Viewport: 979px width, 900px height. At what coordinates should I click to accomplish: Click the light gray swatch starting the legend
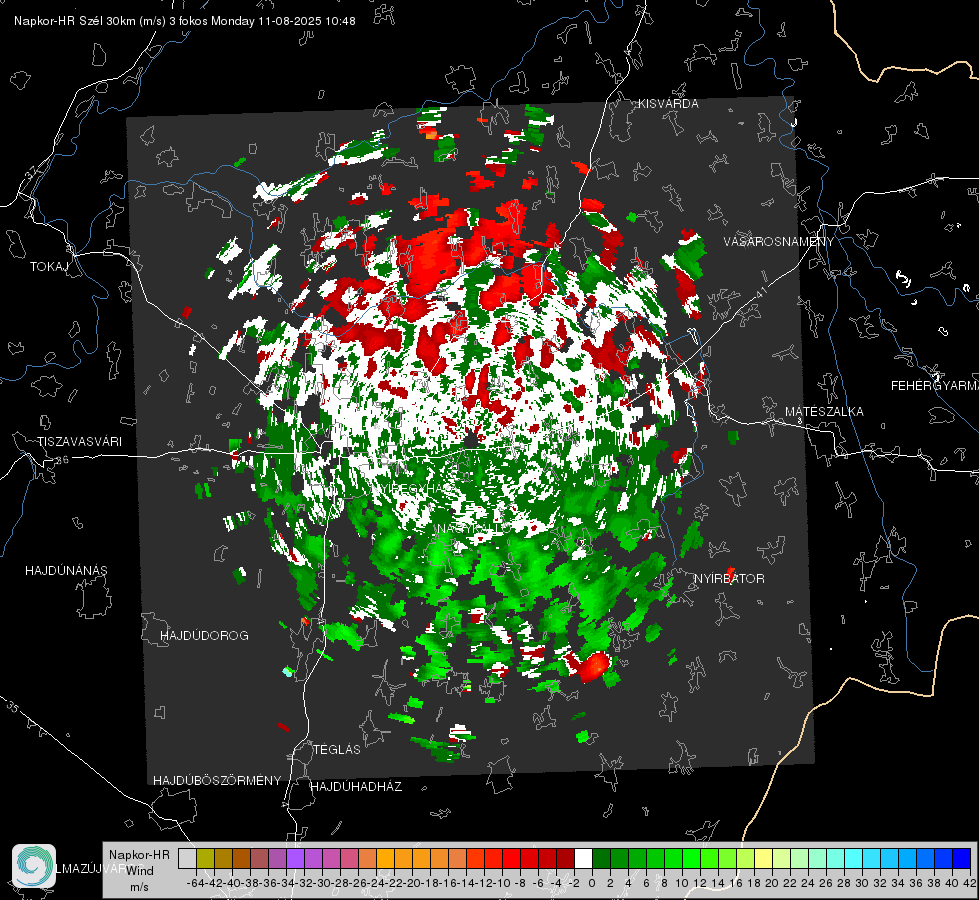coord(187,859)
